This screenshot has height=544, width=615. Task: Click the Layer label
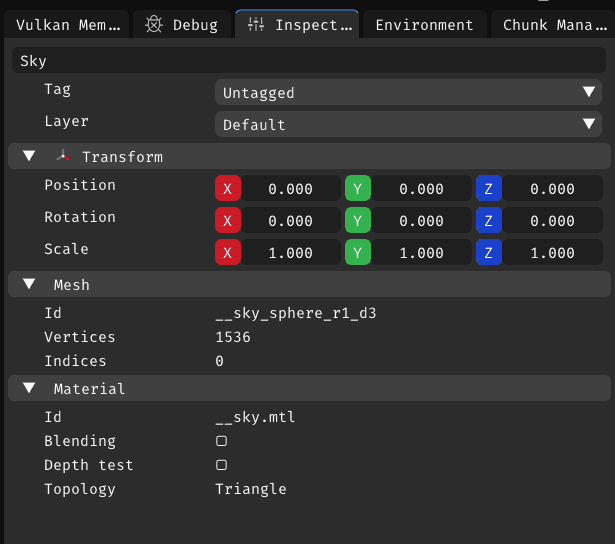66,122
